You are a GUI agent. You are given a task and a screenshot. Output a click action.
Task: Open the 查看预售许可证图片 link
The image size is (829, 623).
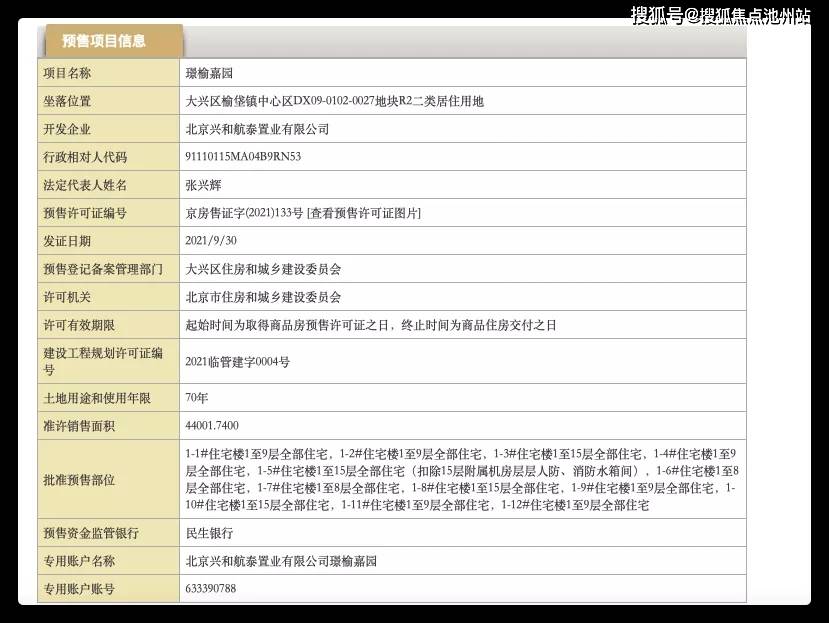click(x=364, y=213)
